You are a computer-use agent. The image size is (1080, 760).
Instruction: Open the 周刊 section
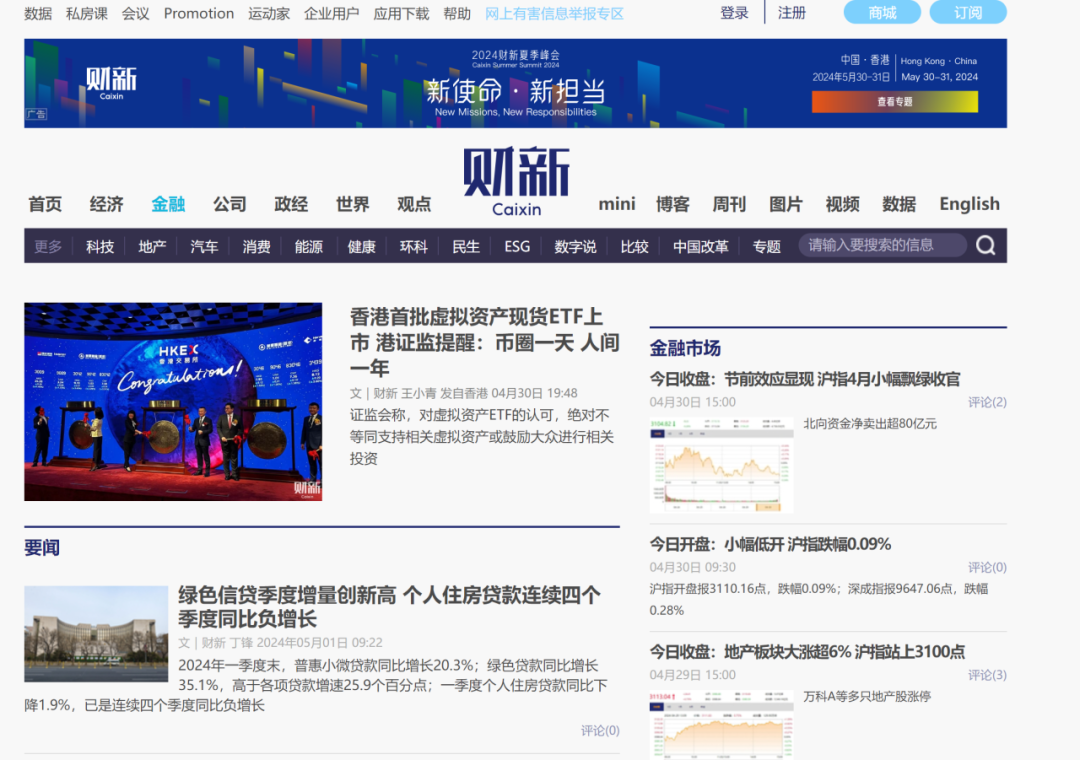[x=729, y=204]
